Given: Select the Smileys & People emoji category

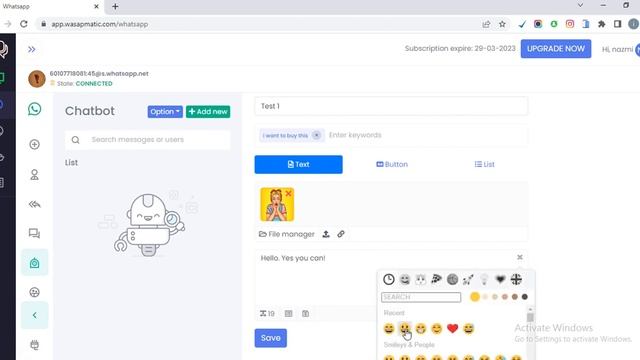Looking at the screenshot, I should 405,280.
